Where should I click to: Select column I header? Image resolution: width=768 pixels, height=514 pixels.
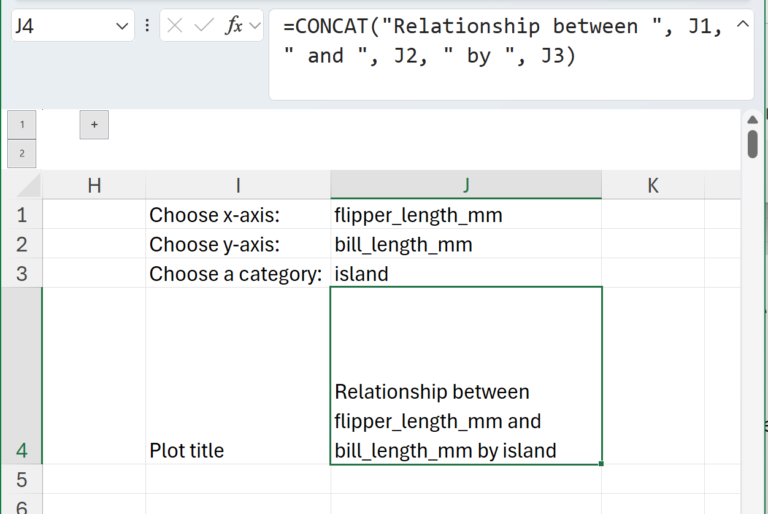[x=238, y=185]
